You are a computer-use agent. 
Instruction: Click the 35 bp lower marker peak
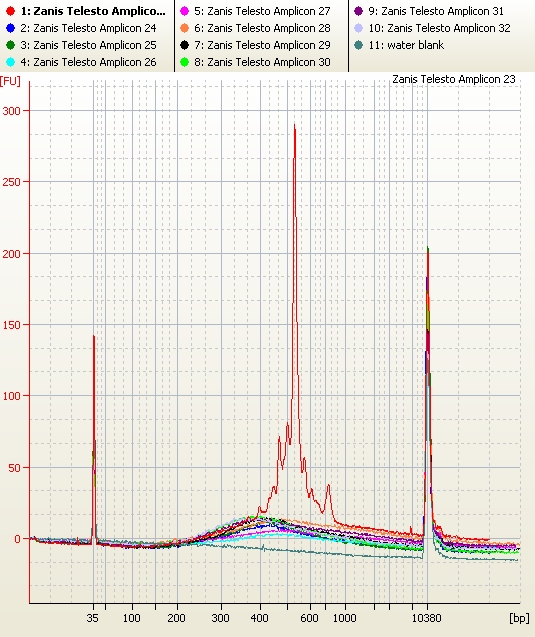(94, 337)
